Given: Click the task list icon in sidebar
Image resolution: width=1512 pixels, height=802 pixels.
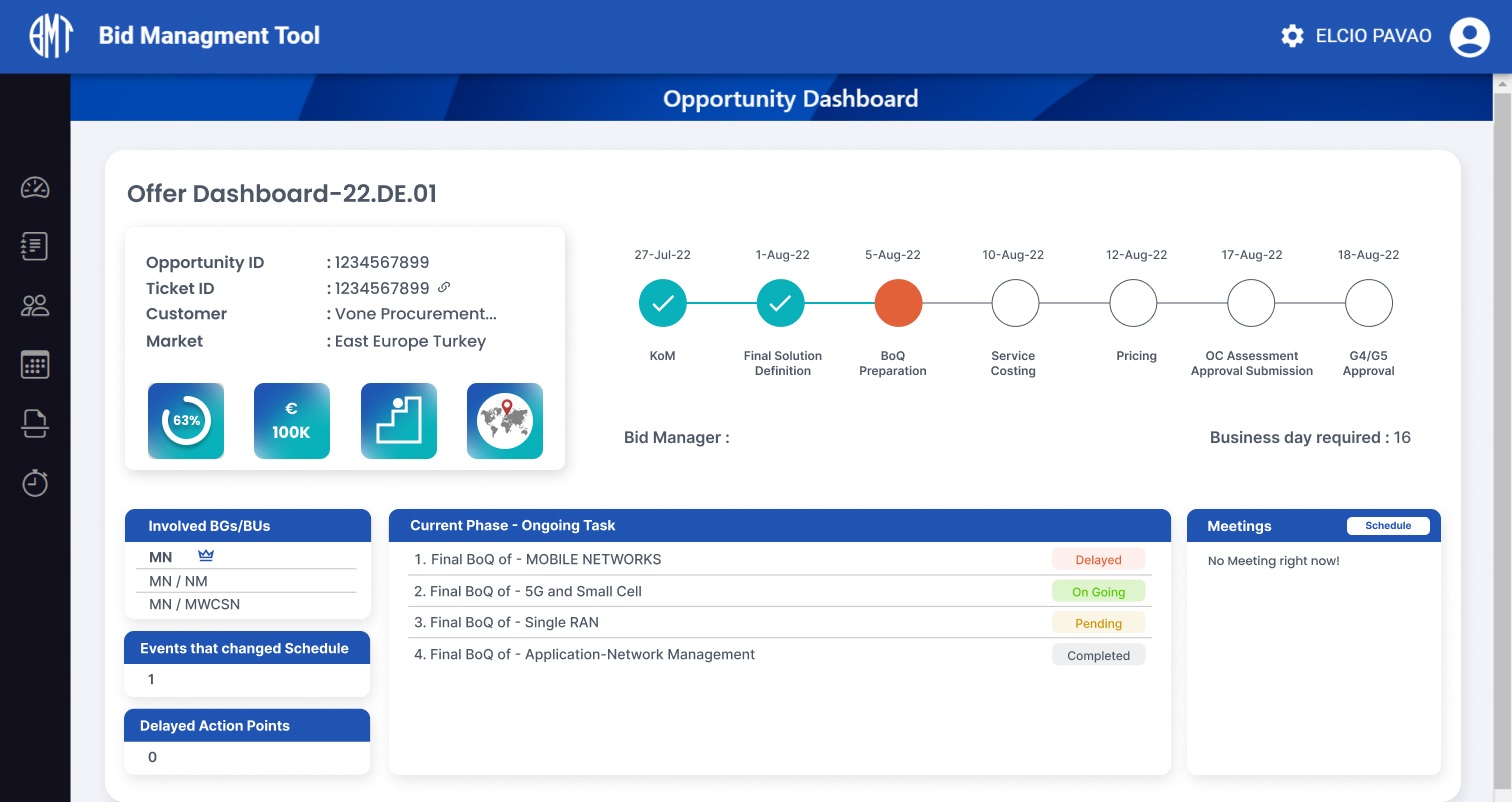Looking at the screenshot, I should tap(35, 246).
